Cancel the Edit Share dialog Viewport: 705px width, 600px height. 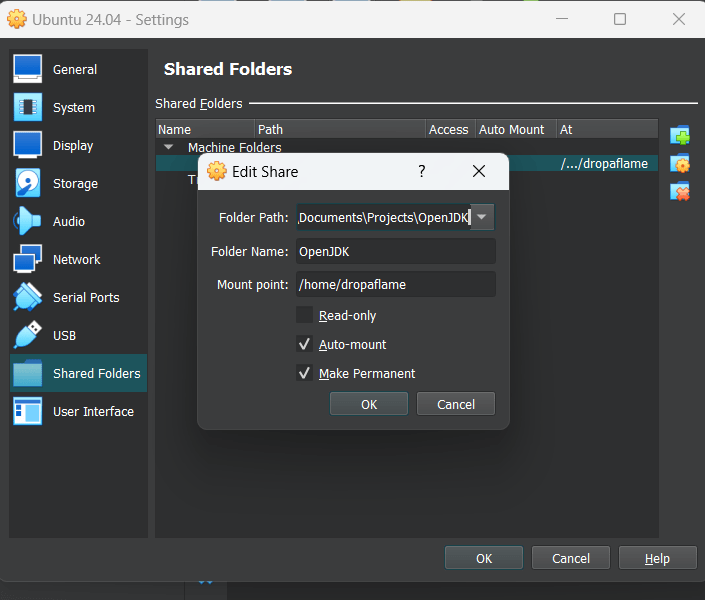click(x=456, y=404)
